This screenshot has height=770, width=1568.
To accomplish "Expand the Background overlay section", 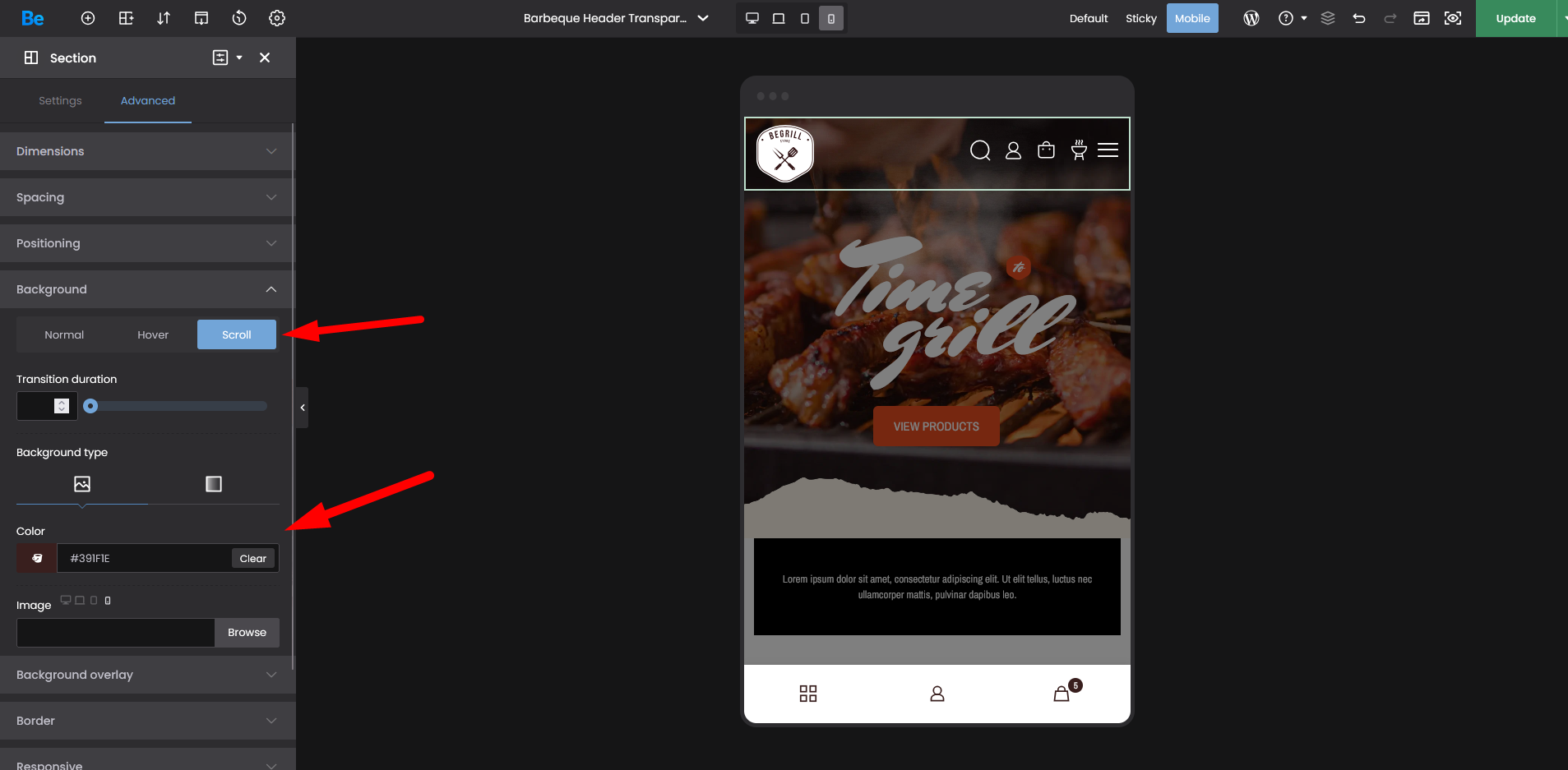I will [x=146, y=675].
